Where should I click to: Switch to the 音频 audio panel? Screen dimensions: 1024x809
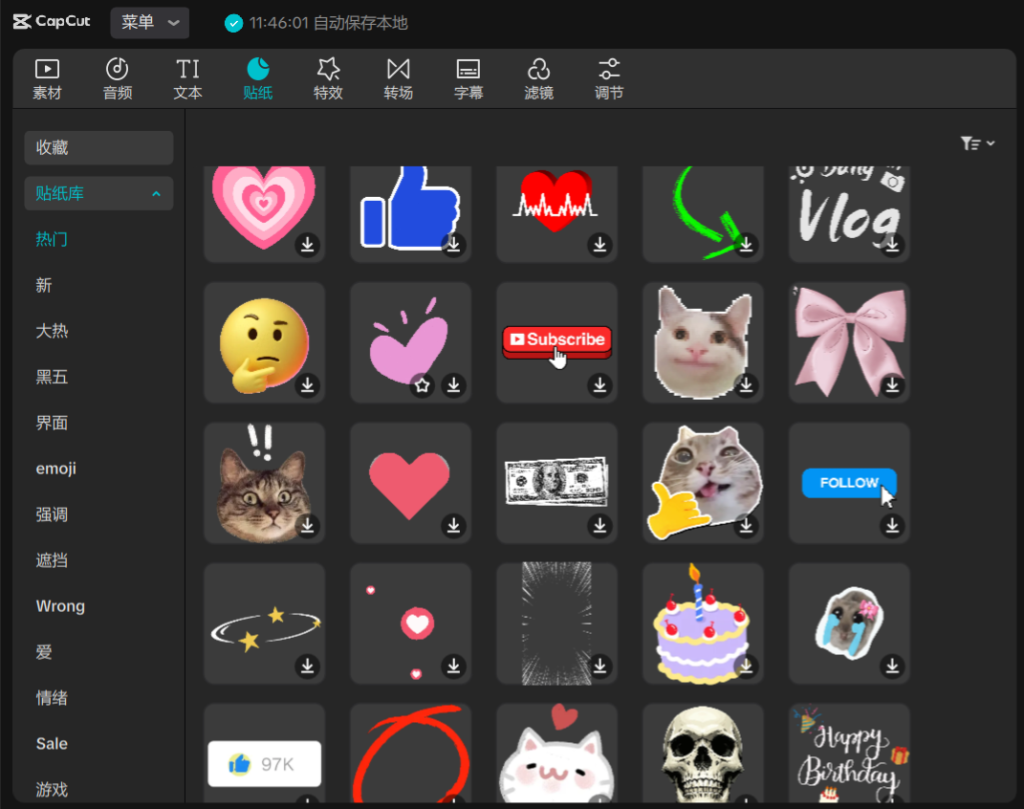[117, 79]
